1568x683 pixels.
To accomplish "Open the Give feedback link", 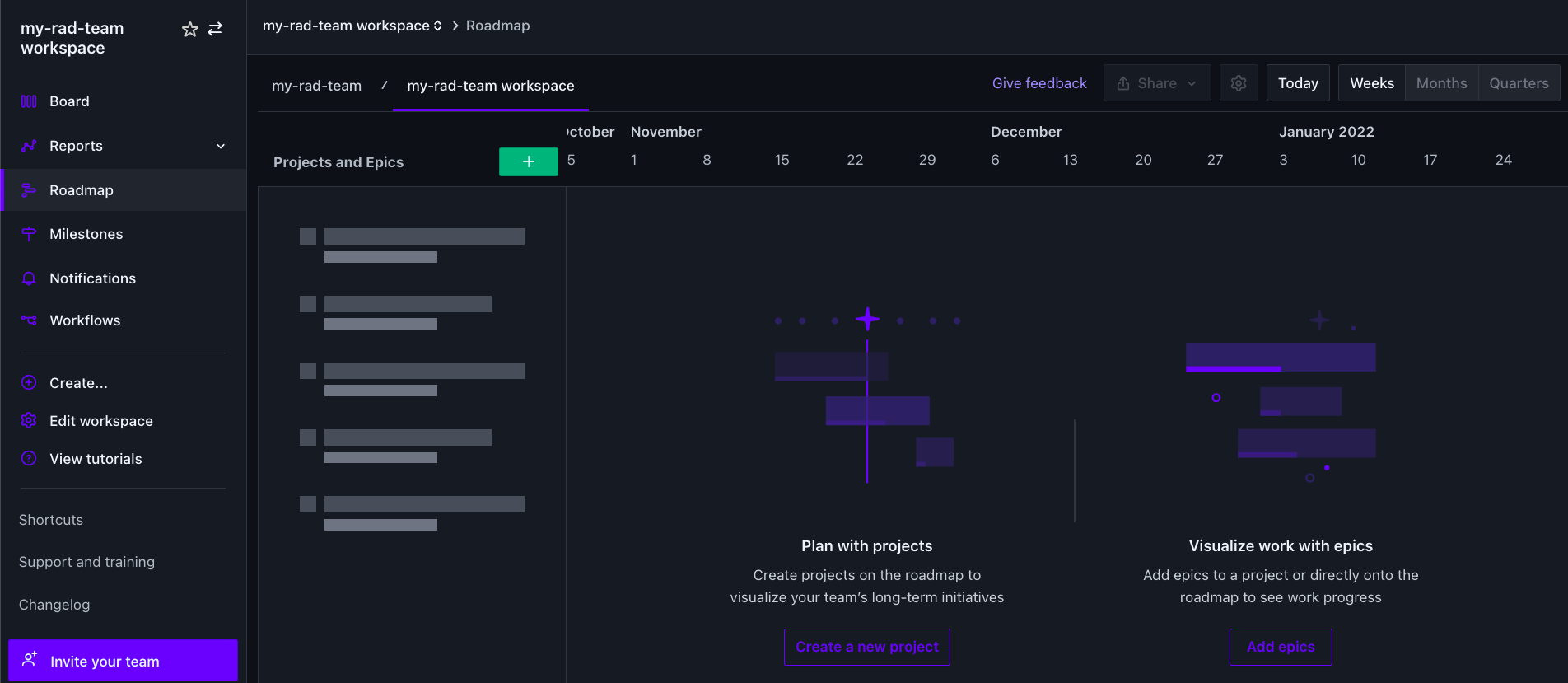I will click(x=1038, y=83).
